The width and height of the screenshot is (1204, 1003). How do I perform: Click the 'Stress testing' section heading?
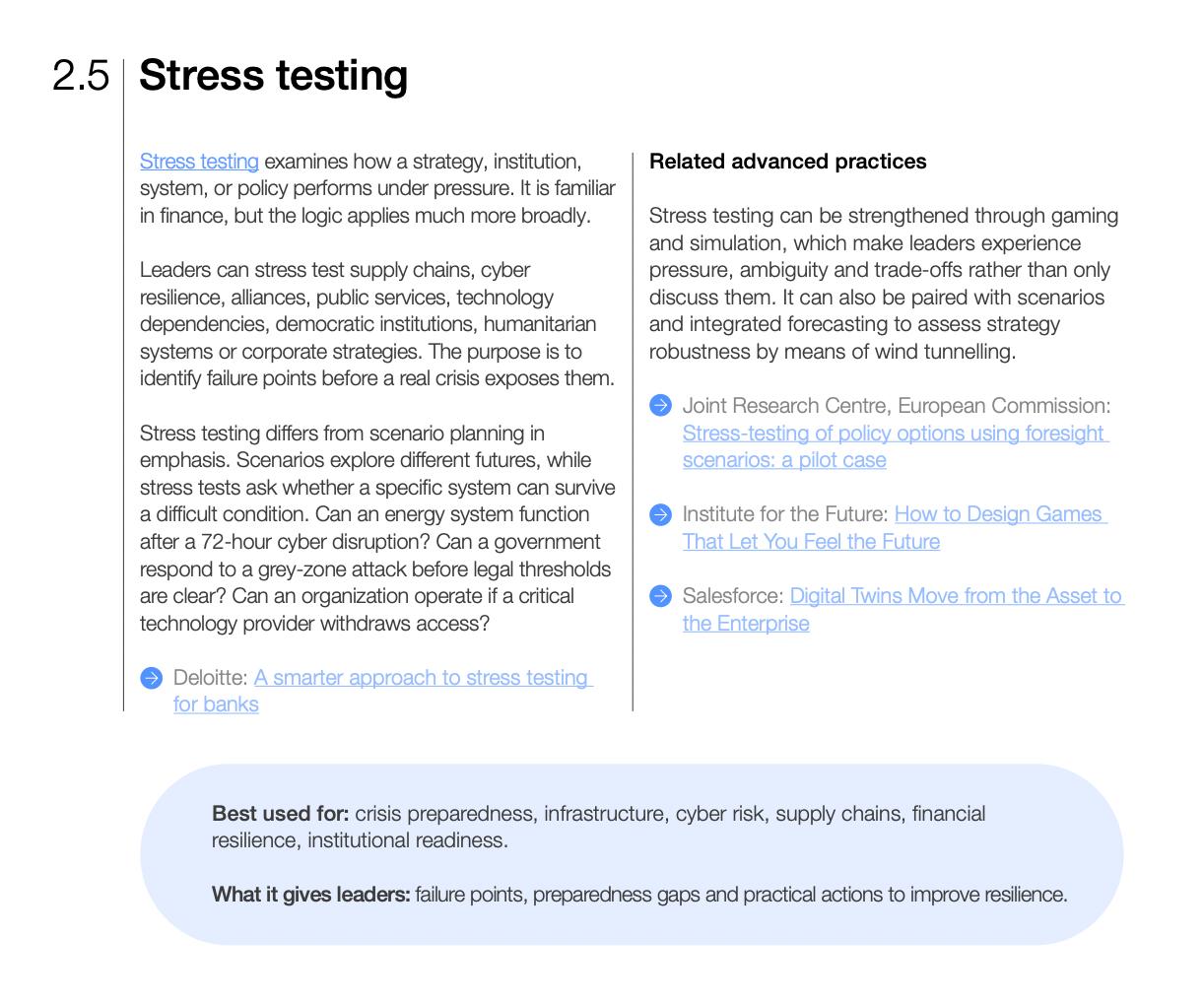point(273,76)
